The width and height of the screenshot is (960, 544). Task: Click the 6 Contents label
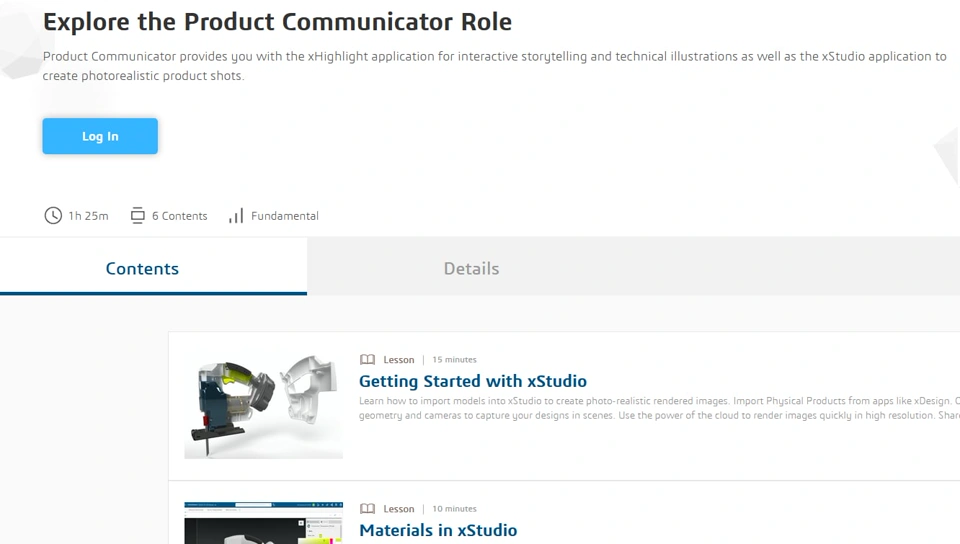click(x=180, y=216)
